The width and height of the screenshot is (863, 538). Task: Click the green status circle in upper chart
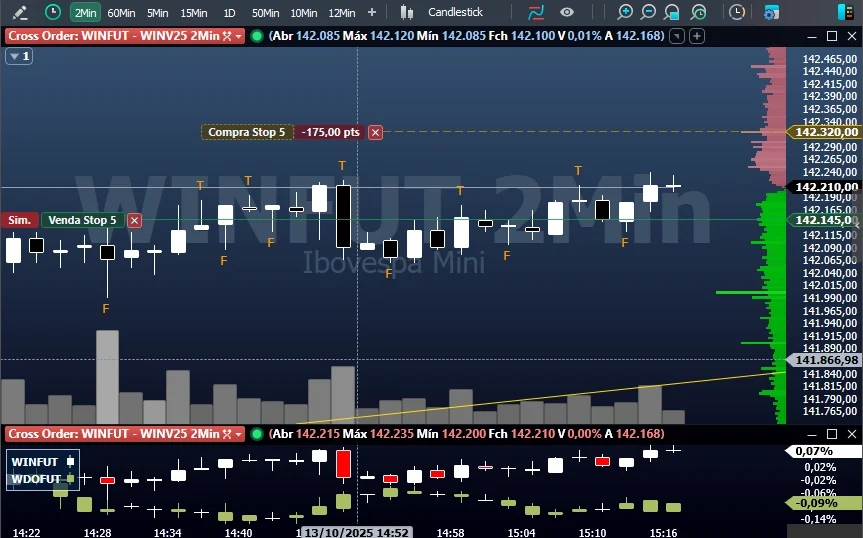(x=256, y=36)
